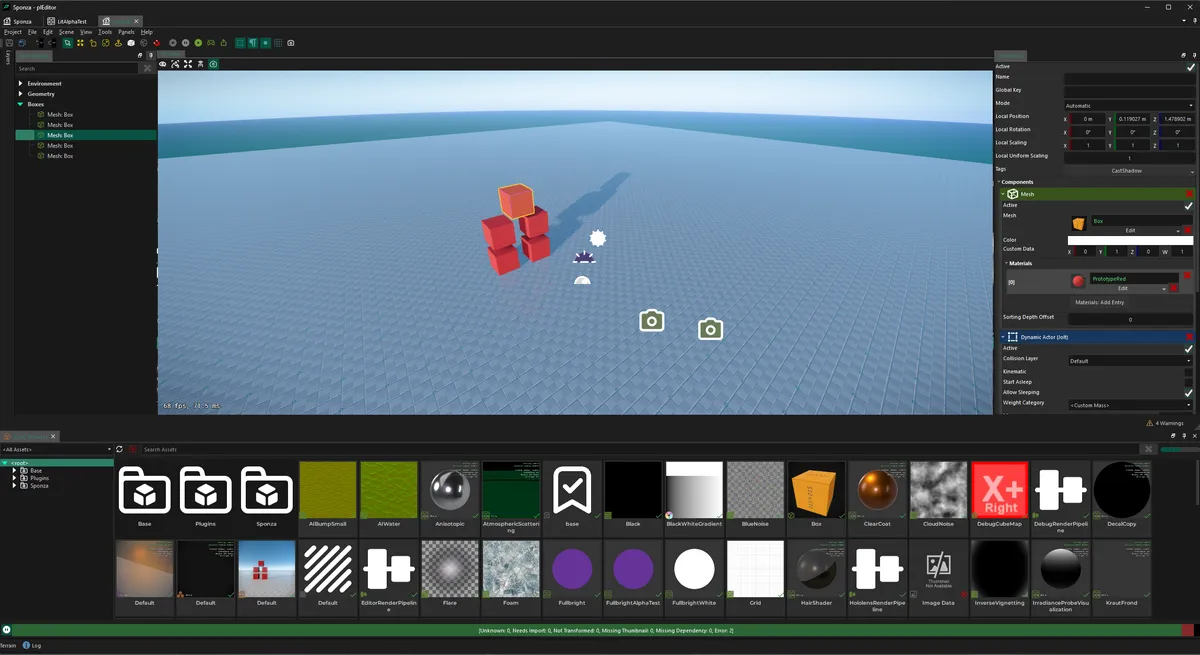Click the viewport expand arrows icon
This screenshot has height=655, width=1200.
[x=188, y=64]
